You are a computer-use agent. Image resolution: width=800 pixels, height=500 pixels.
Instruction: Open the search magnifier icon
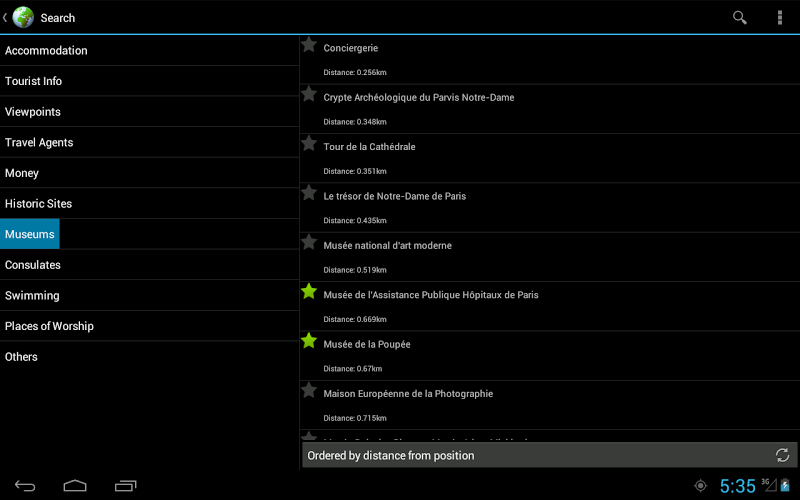pos(739,17)
